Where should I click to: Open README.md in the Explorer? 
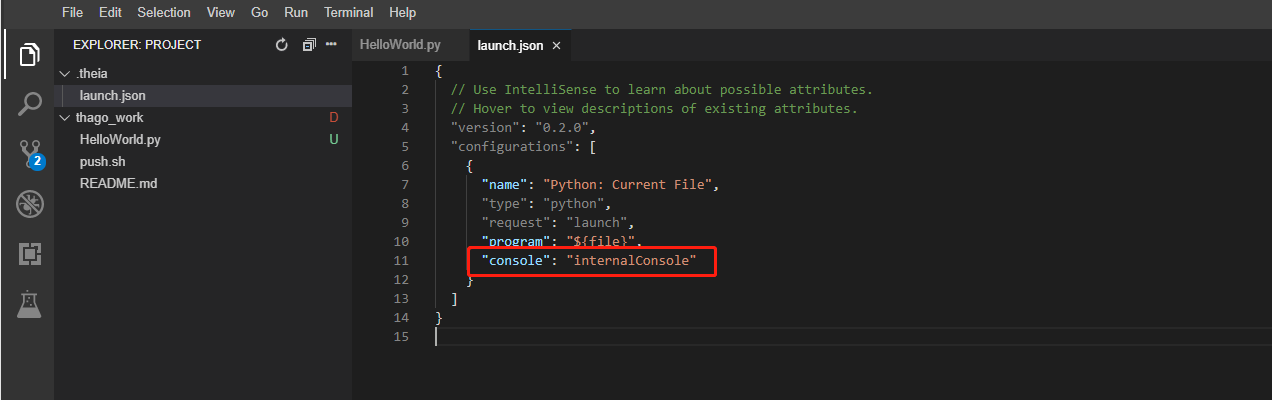[203, 184]
